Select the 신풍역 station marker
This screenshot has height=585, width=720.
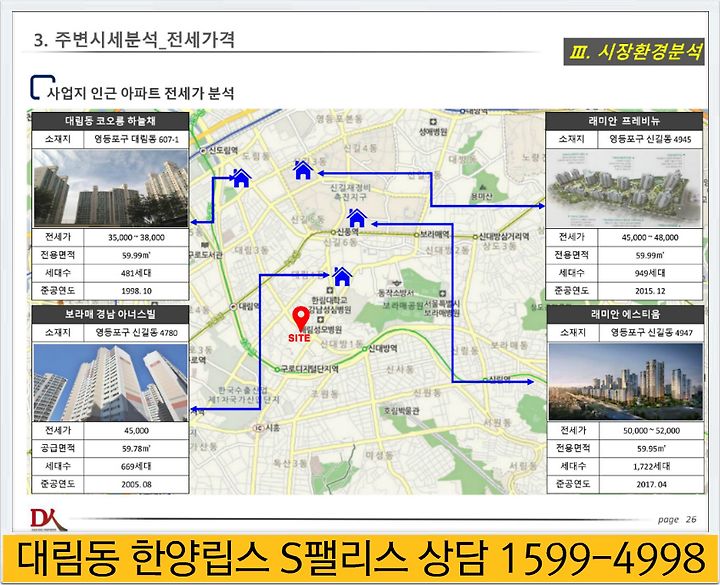[334, 232]
